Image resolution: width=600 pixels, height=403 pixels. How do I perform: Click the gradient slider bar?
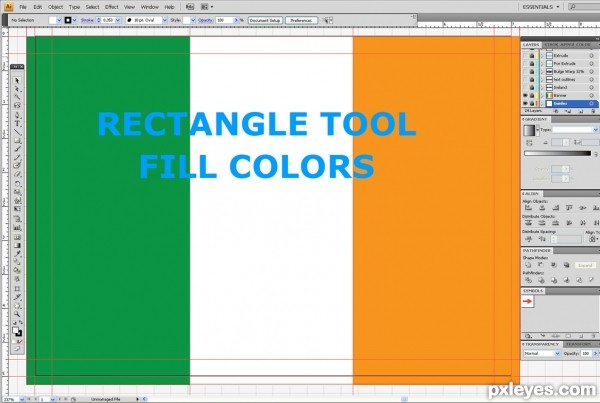557,153
